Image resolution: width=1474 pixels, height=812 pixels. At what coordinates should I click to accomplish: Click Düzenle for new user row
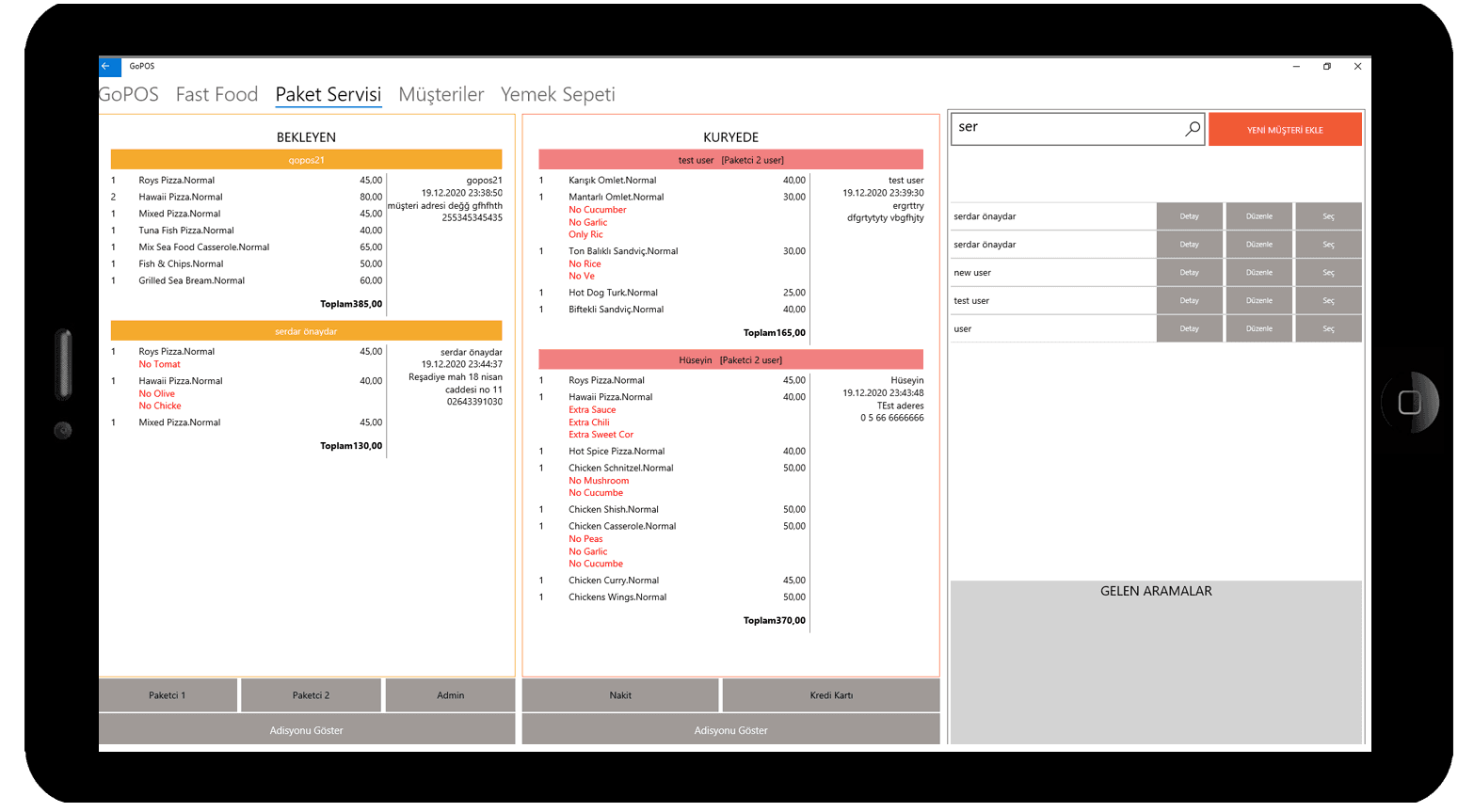point(1259,273)
